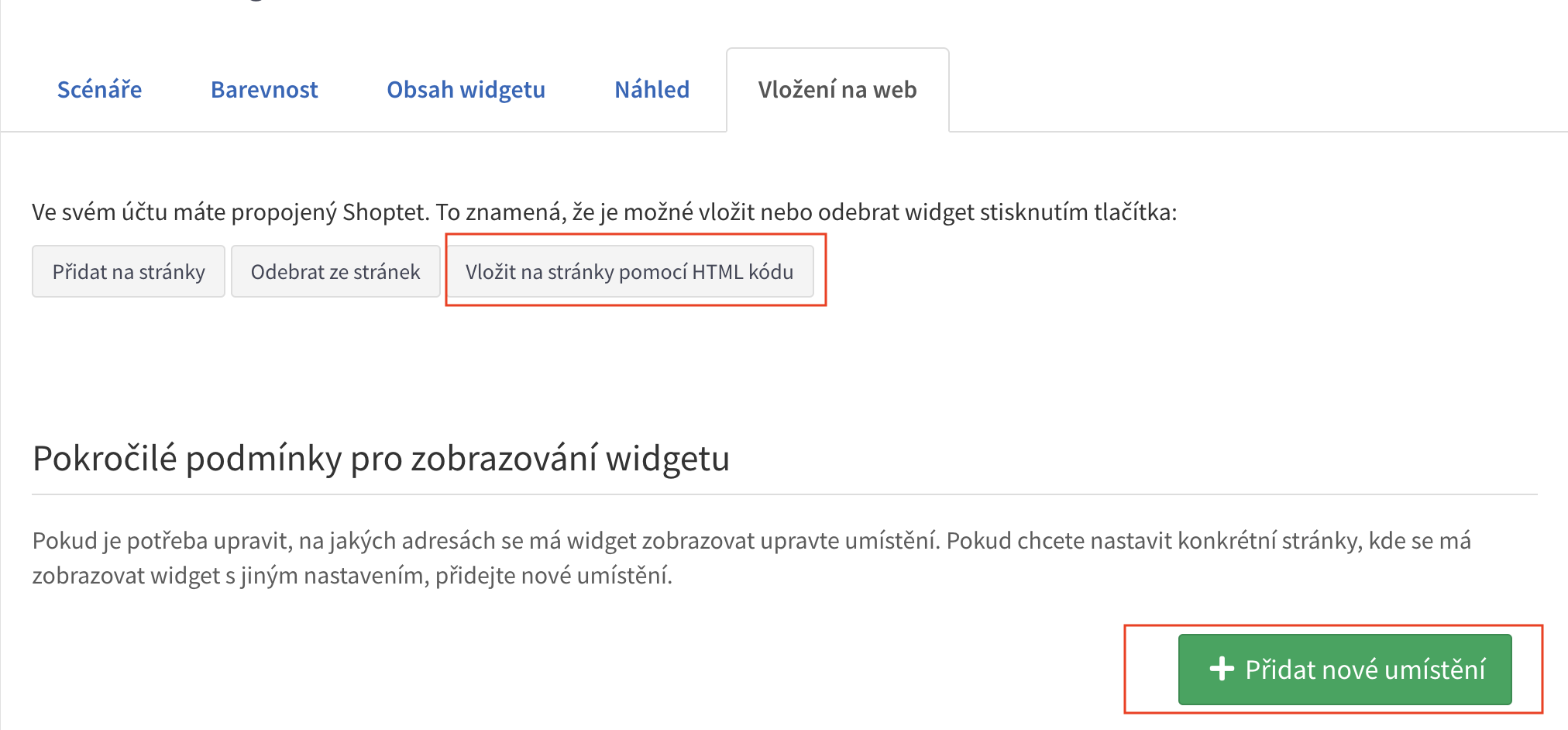
Task: Click the divider line under the Pokročilé heading
Action: (x=784, y=494)
